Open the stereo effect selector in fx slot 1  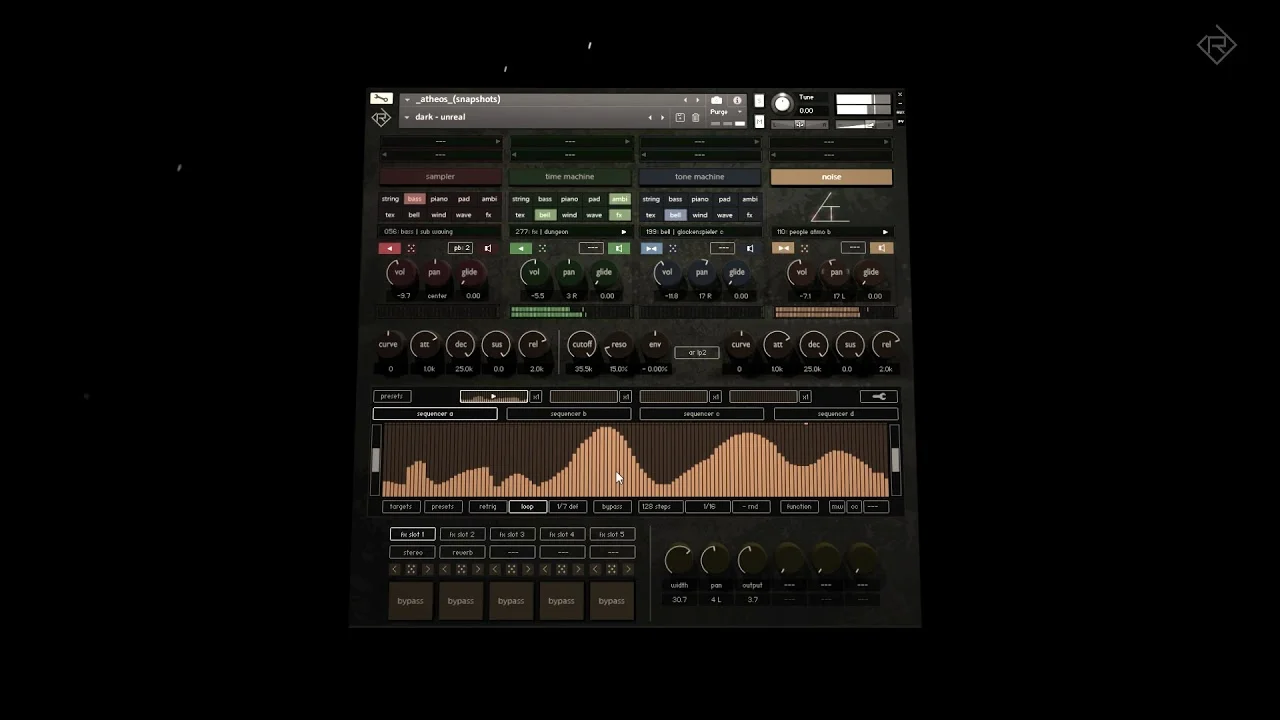coord(412,552)
